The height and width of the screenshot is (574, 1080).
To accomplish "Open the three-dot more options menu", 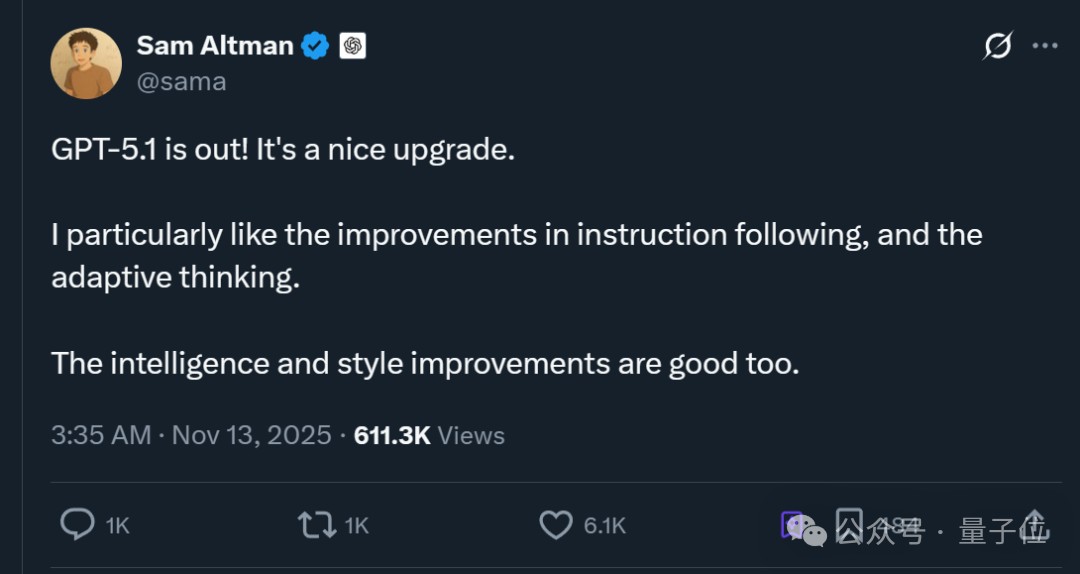I will tap(1044, 45).
